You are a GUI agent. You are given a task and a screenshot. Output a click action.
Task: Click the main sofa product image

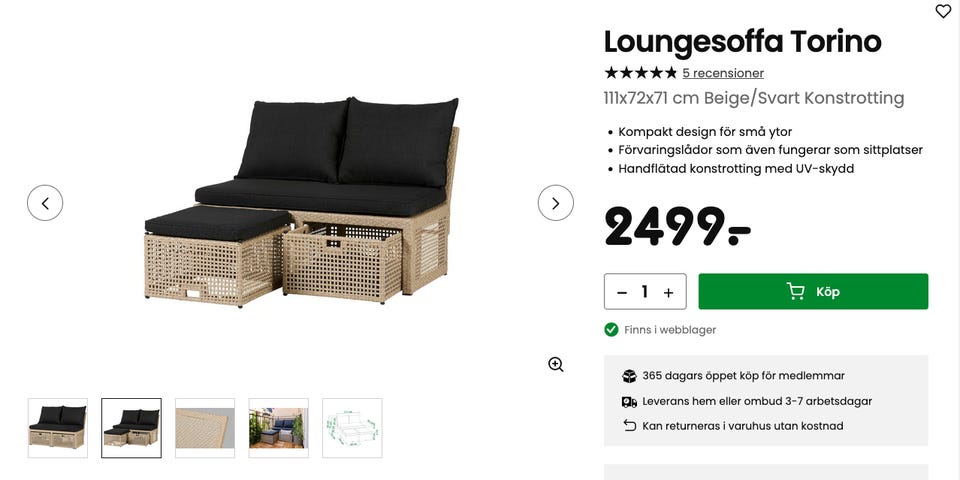click(x=301, y=202)
